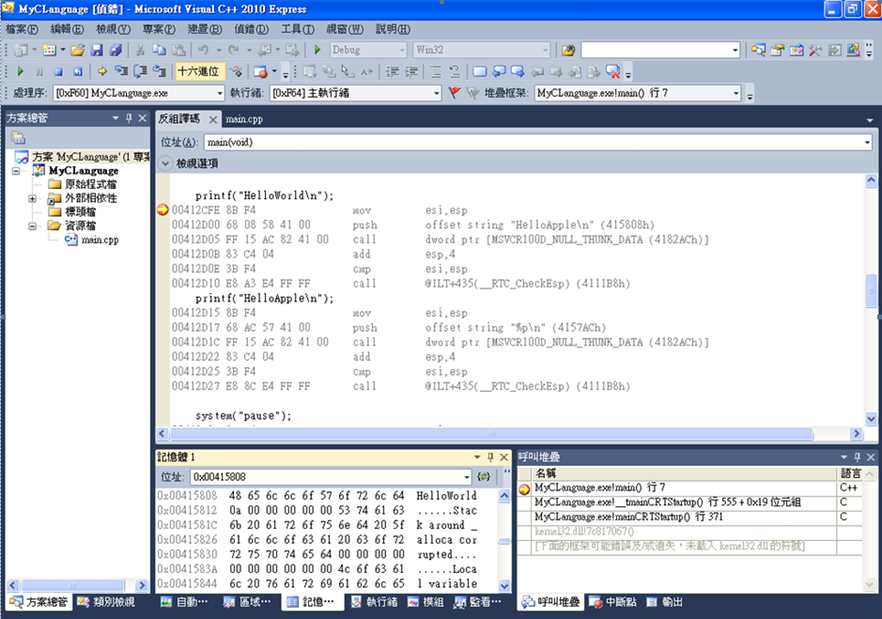The image size is (882, 619).
Task: Open the Debug configuration dropdown
Action: pyautogui.click(x=402, y=50)
